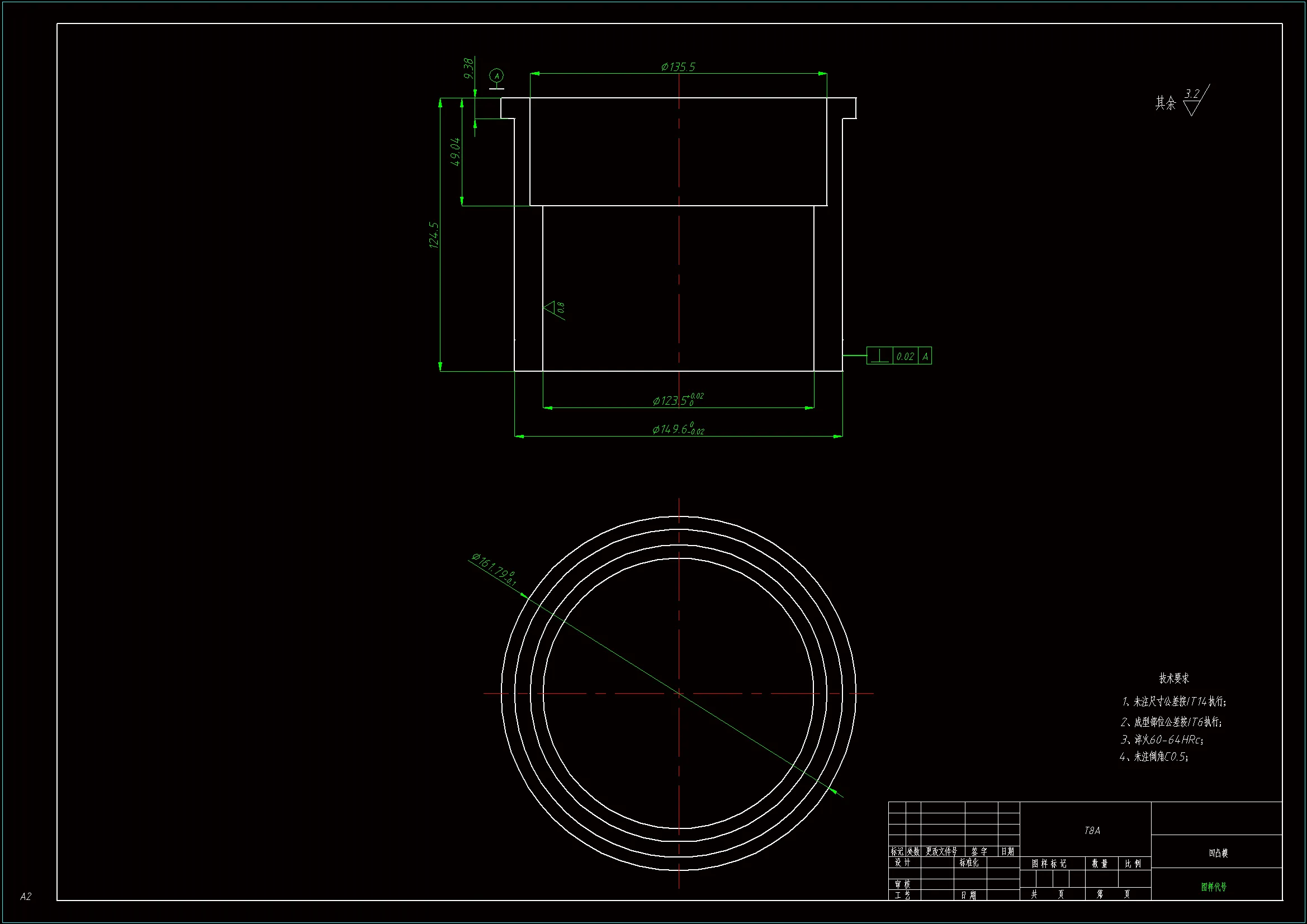1307x924 pixels.
Task: Select the 未注倒角C0.5 note line
Action: (1154, 757)
